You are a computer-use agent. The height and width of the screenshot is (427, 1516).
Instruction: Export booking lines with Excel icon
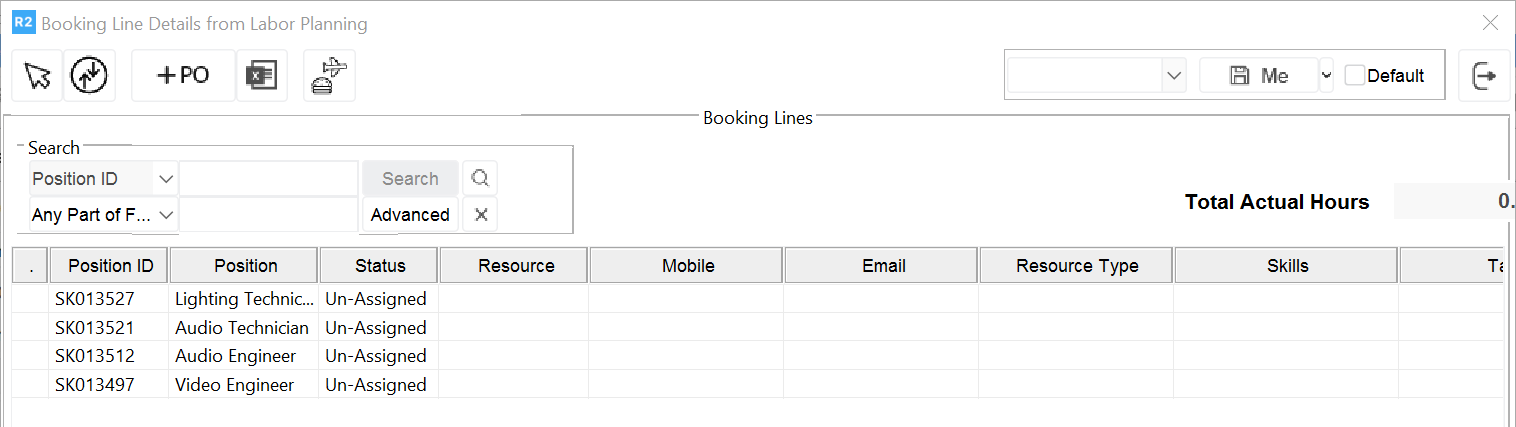pyautogui.click(x=262, y=76)
